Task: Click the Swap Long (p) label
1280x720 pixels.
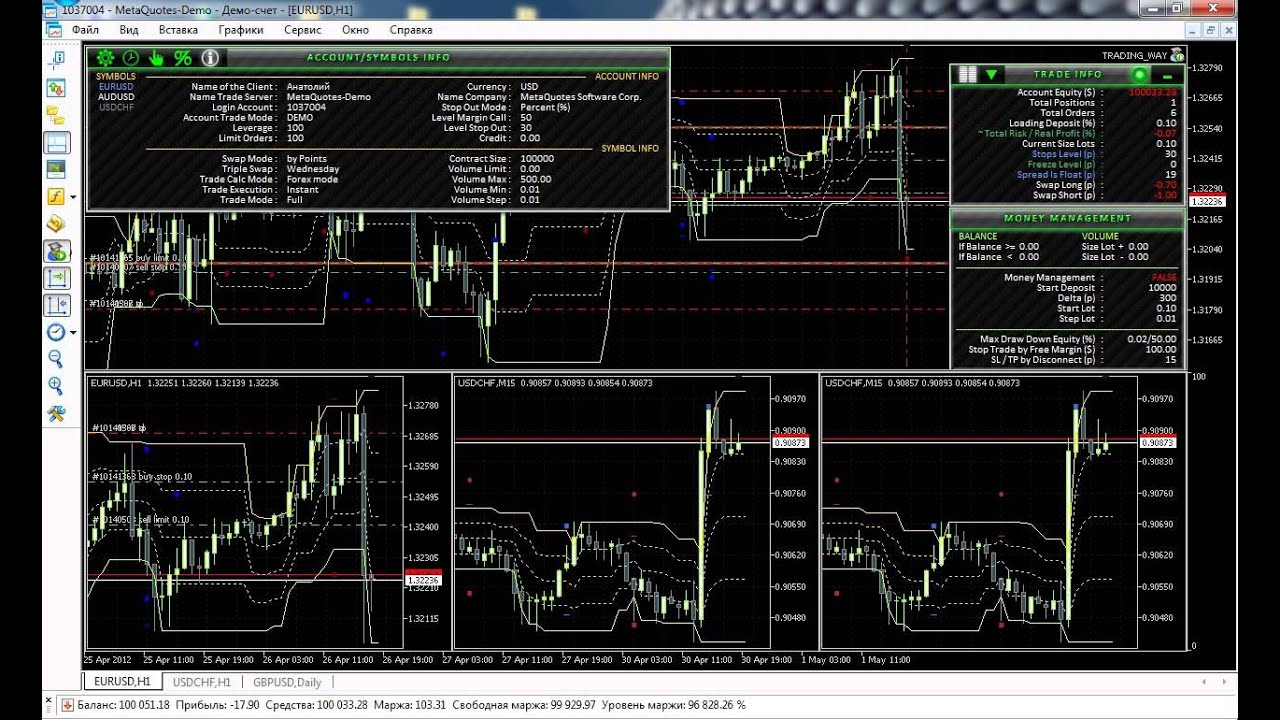Action: click(x=1065, y=185)
